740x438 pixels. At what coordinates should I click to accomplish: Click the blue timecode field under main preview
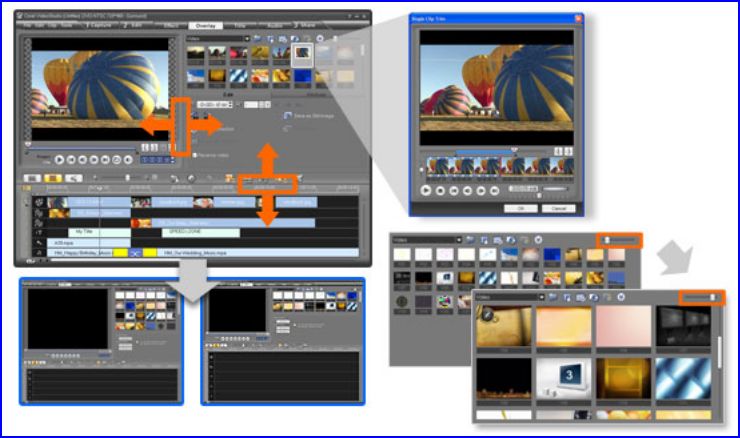click(x=158, y=160)
